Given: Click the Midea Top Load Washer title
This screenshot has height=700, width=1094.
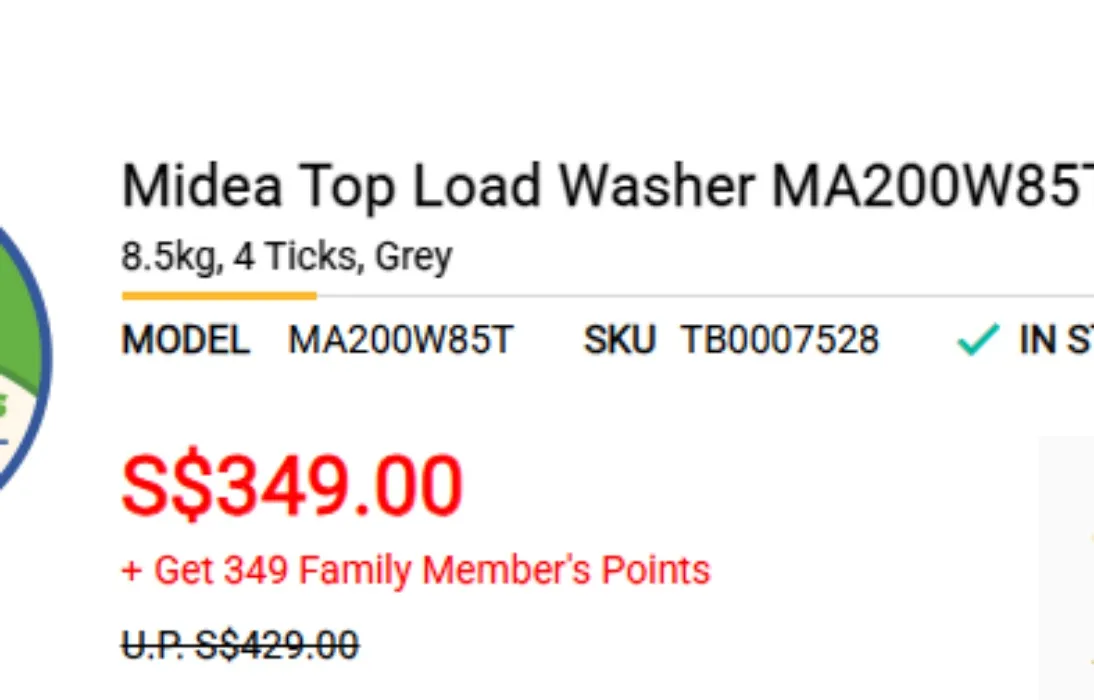Looking at the screenshot, I should [x=607, y=186].
